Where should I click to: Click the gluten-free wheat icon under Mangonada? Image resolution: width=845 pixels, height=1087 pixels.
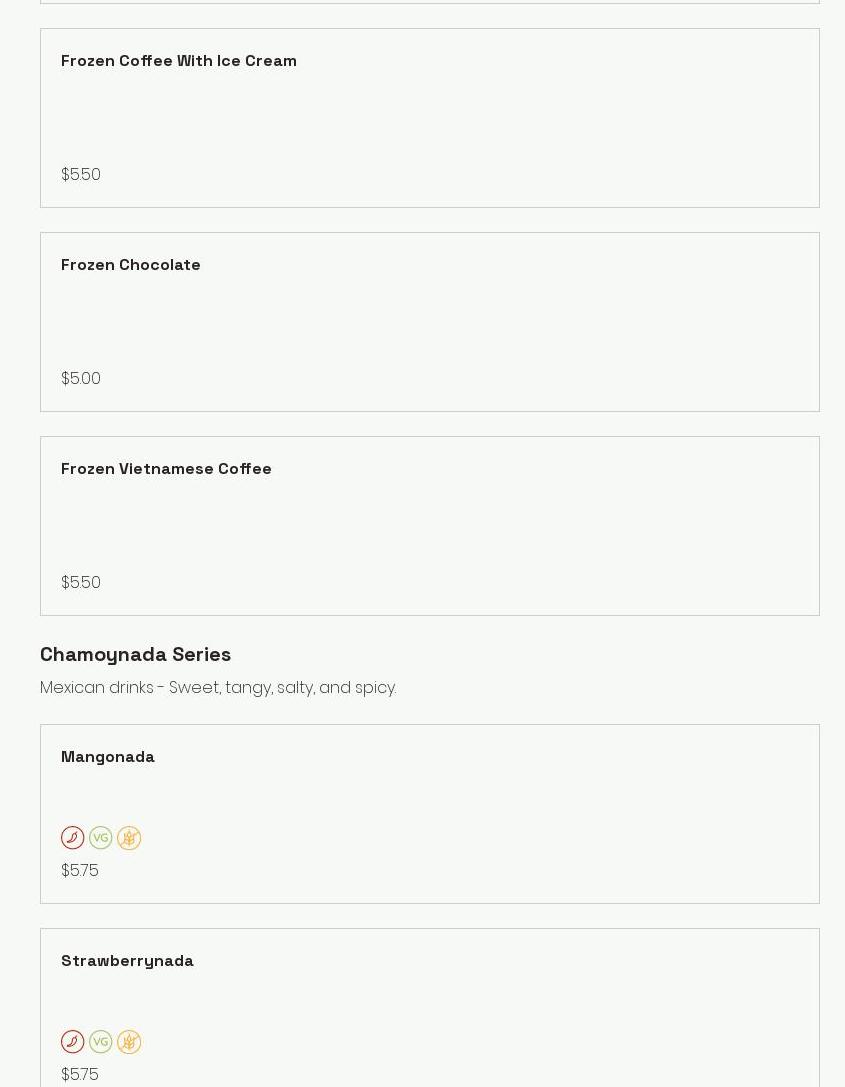coord(129,838)
